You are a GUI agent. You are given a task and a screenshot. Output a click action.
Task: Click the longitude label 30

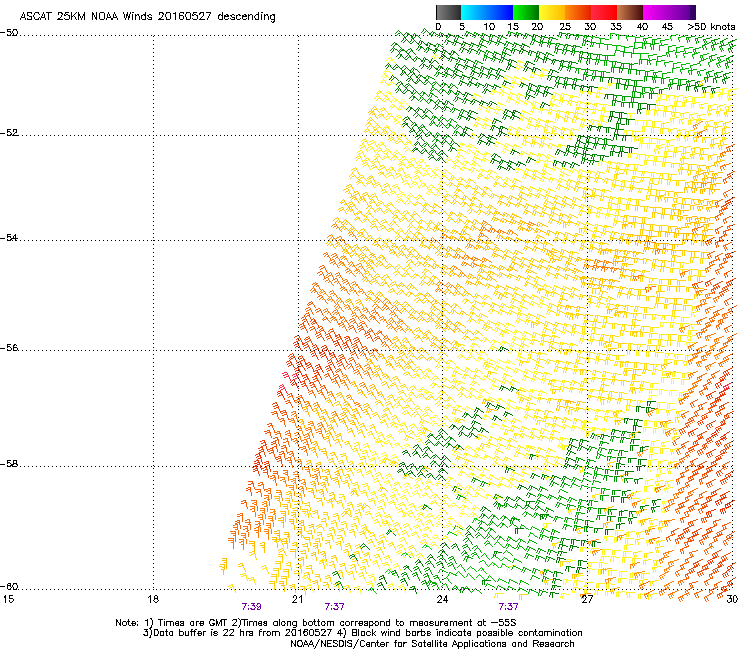point(732,599)
